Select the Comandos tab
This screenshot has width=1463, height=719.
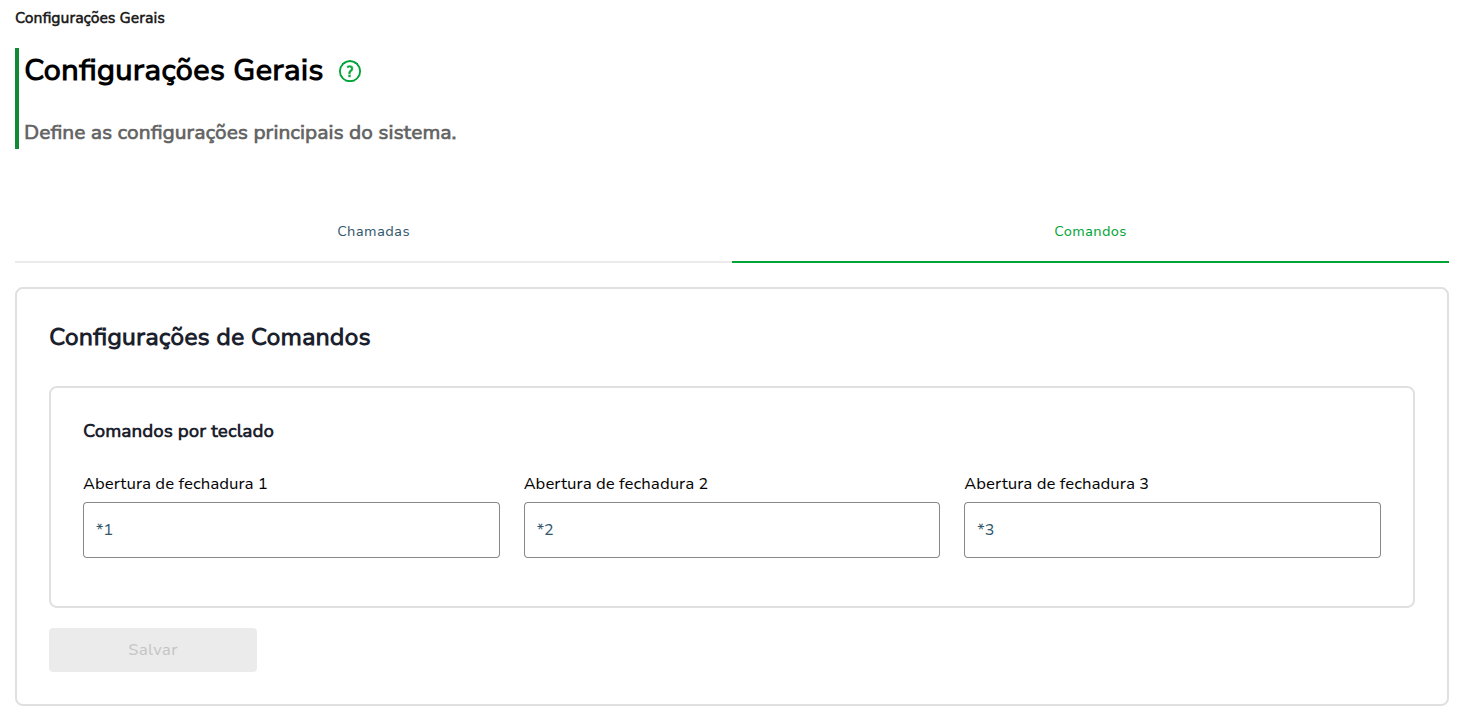click(1090, 231)
